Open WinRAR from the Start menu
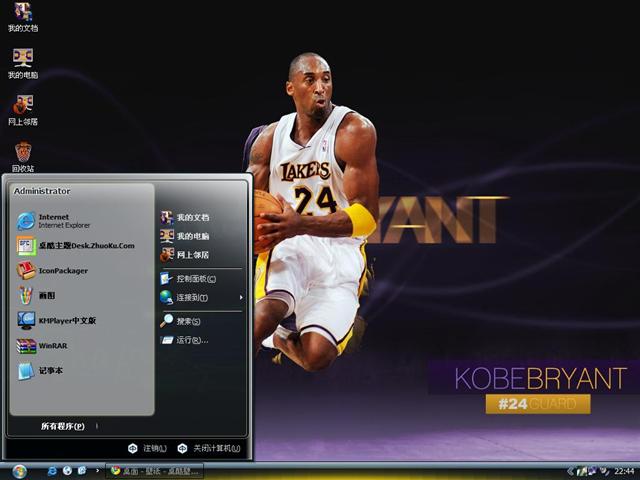 (52, 346)
